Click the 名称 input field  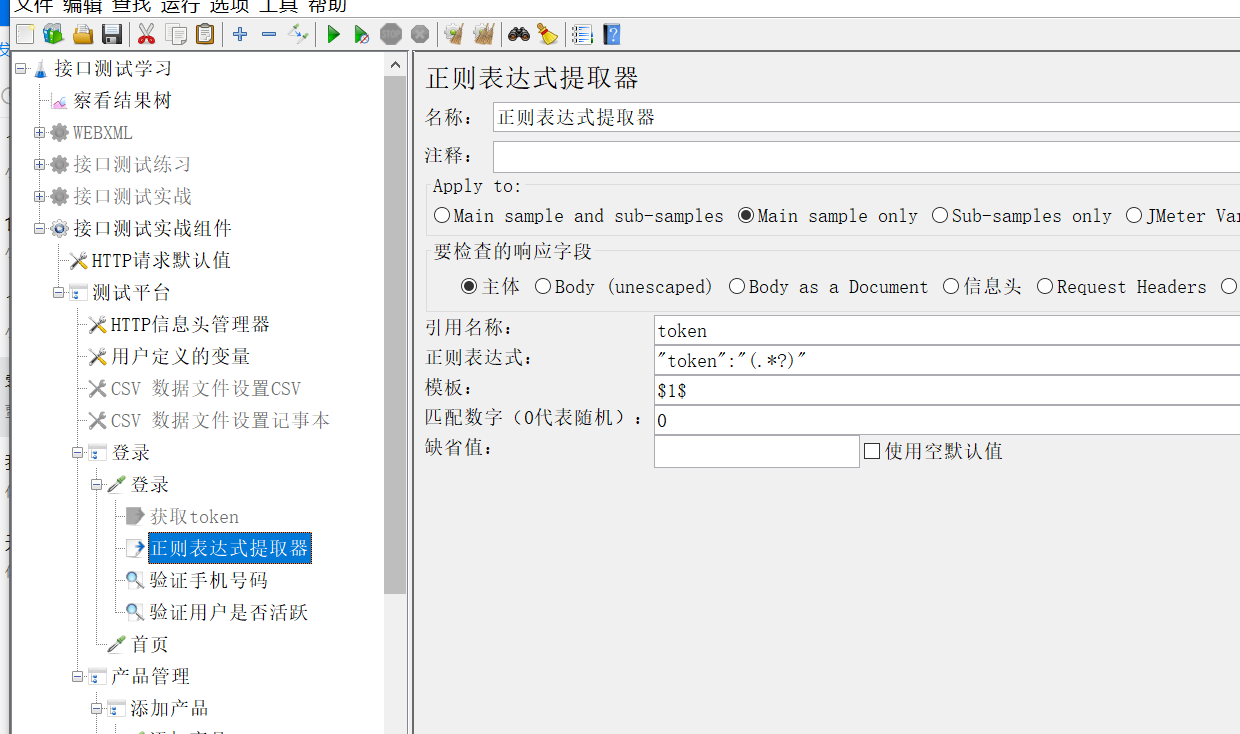point(866,117)
